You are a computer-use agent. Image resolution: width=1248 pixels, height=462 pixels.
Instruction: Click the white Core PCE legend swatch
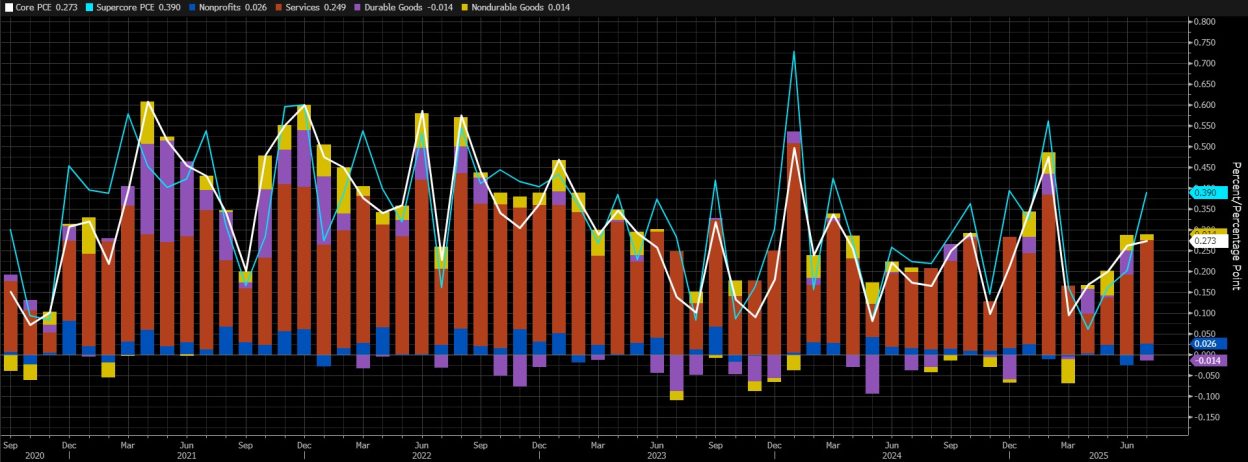[x=9, y=8]
